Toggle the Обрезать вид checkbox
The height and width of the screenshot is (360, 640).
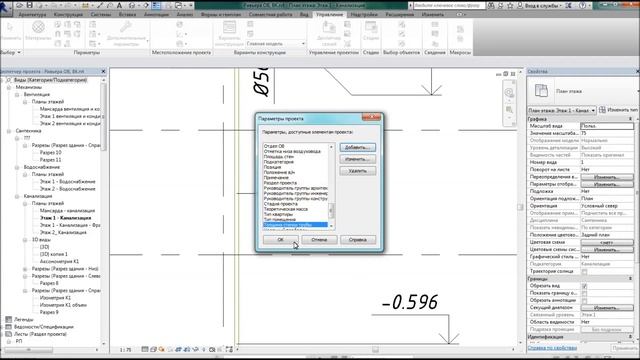(584, 286)
